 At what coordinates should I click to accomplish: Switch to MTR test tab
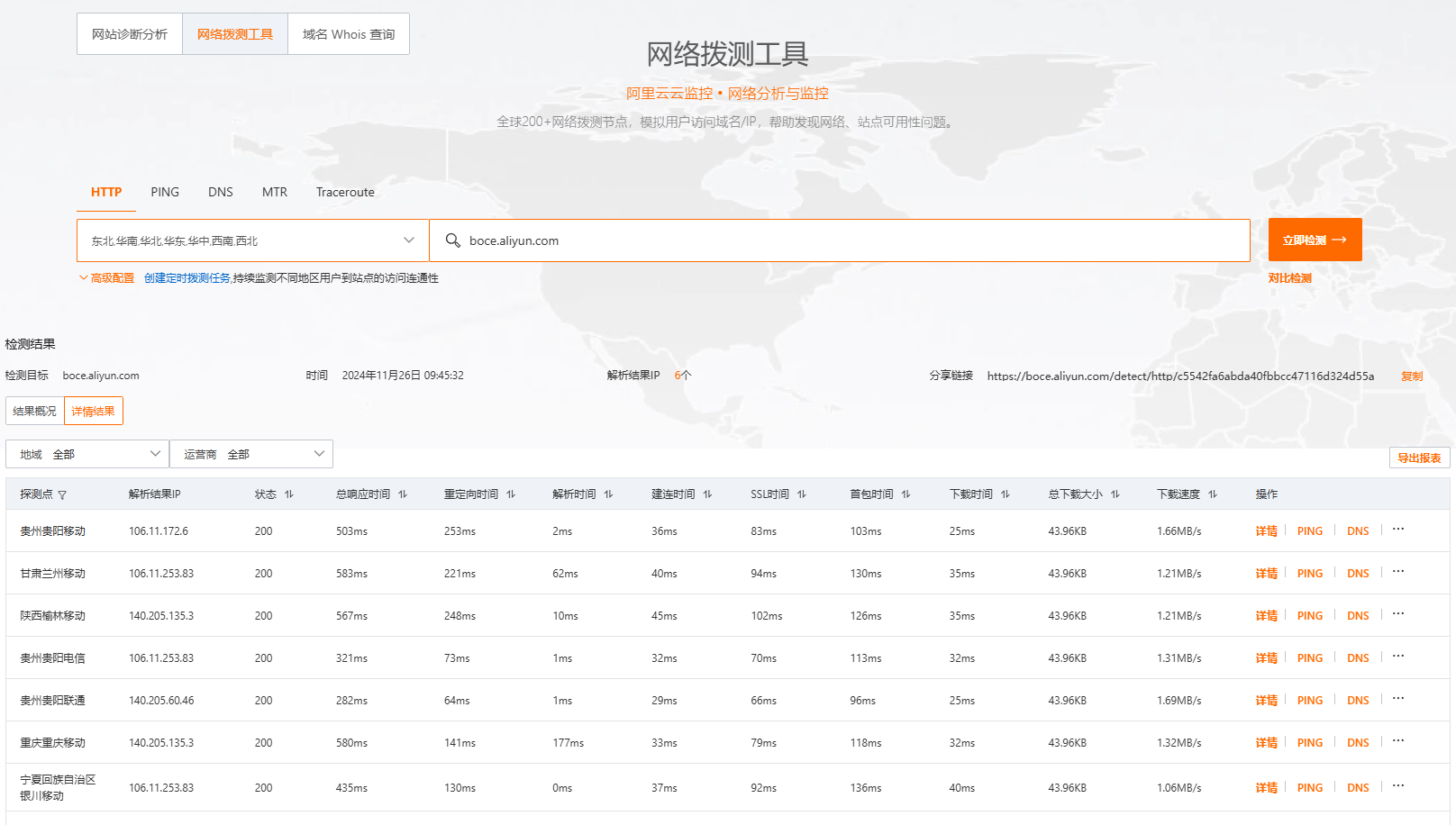275,192
